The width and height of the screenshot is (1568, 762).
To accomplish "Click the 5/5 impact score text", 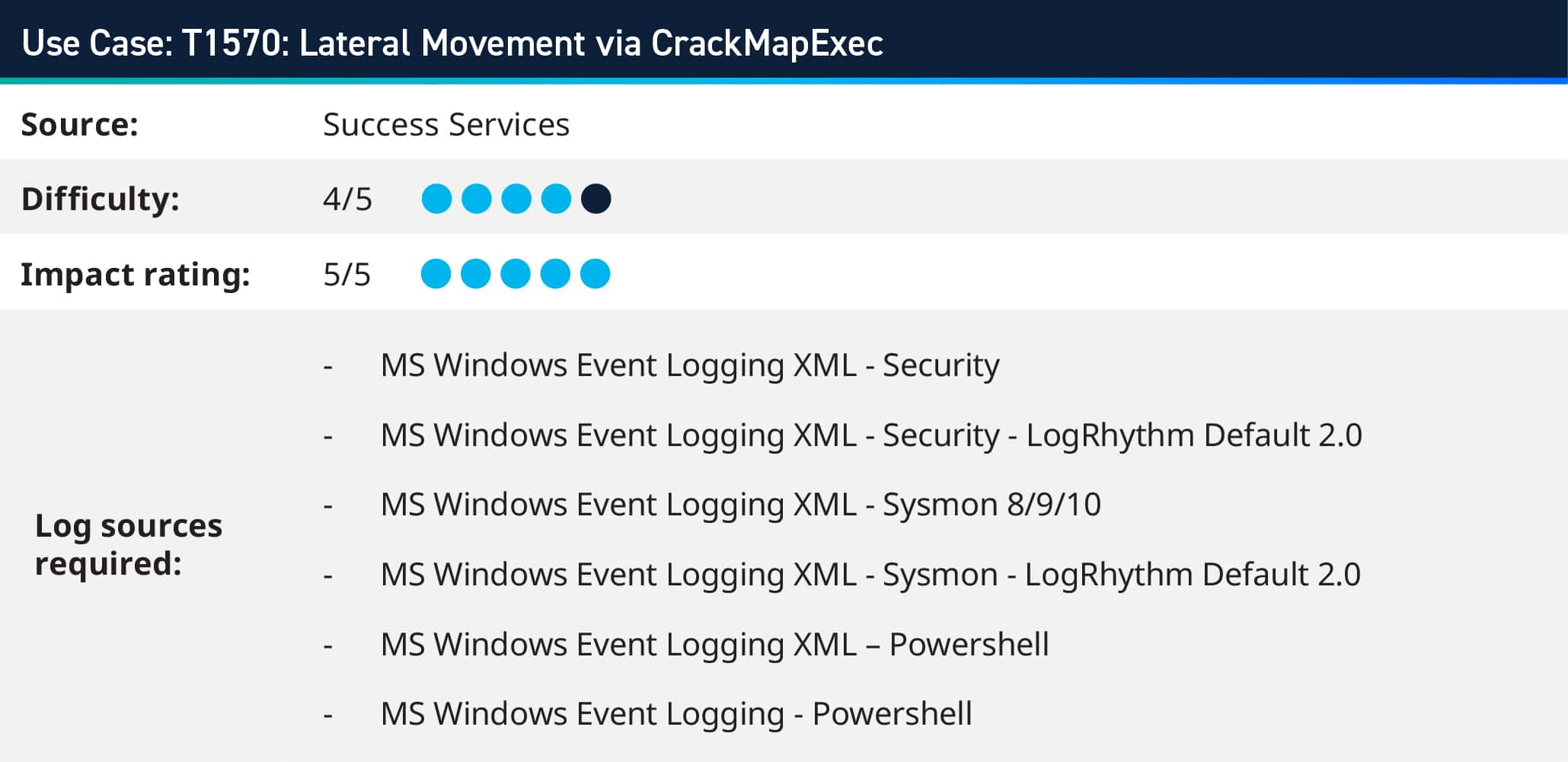I will tap(346, 275).
